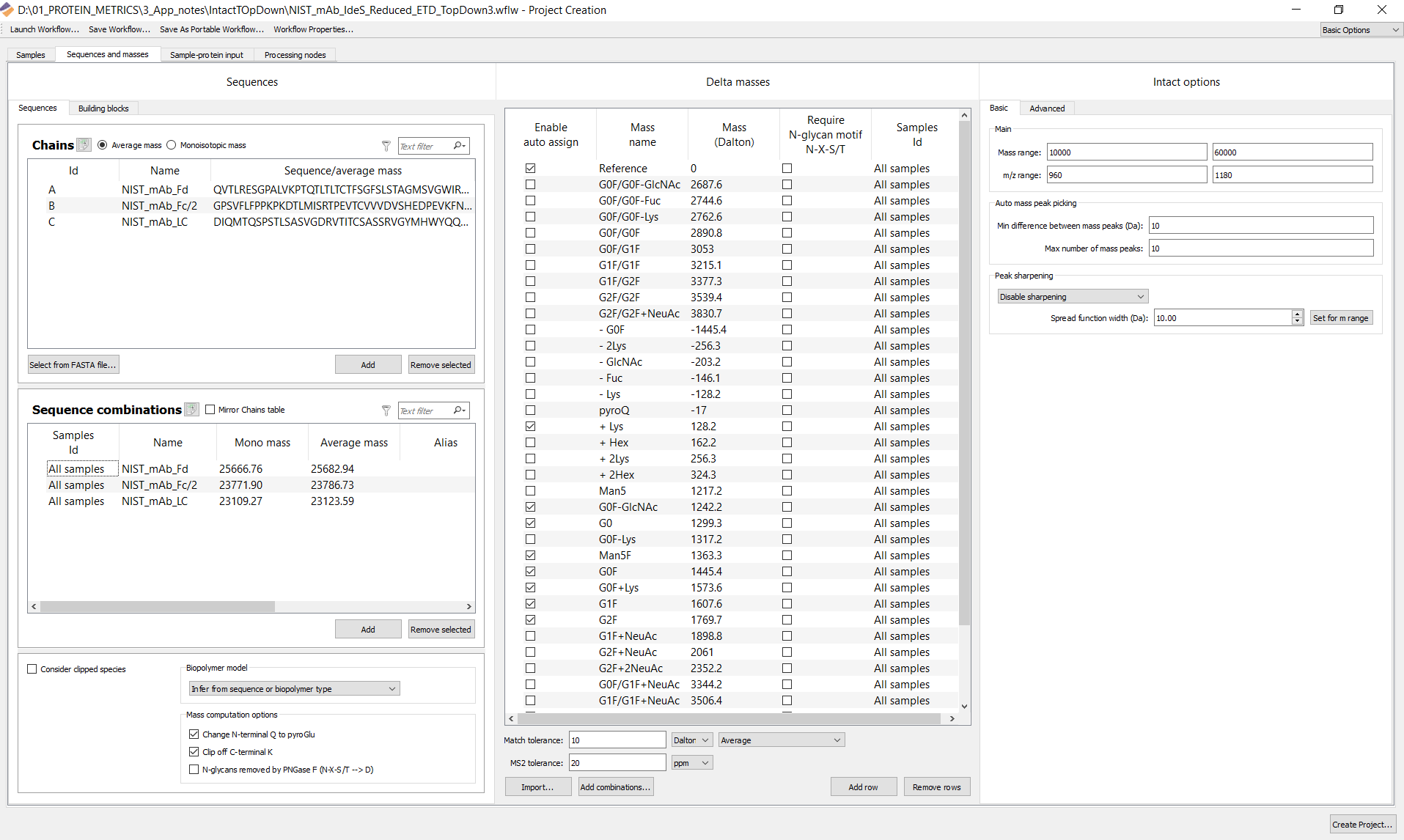The height and width of the screenshot is (840, 1404).
Task: Switch to the Samples tab
Action: [x=31, y=54]
